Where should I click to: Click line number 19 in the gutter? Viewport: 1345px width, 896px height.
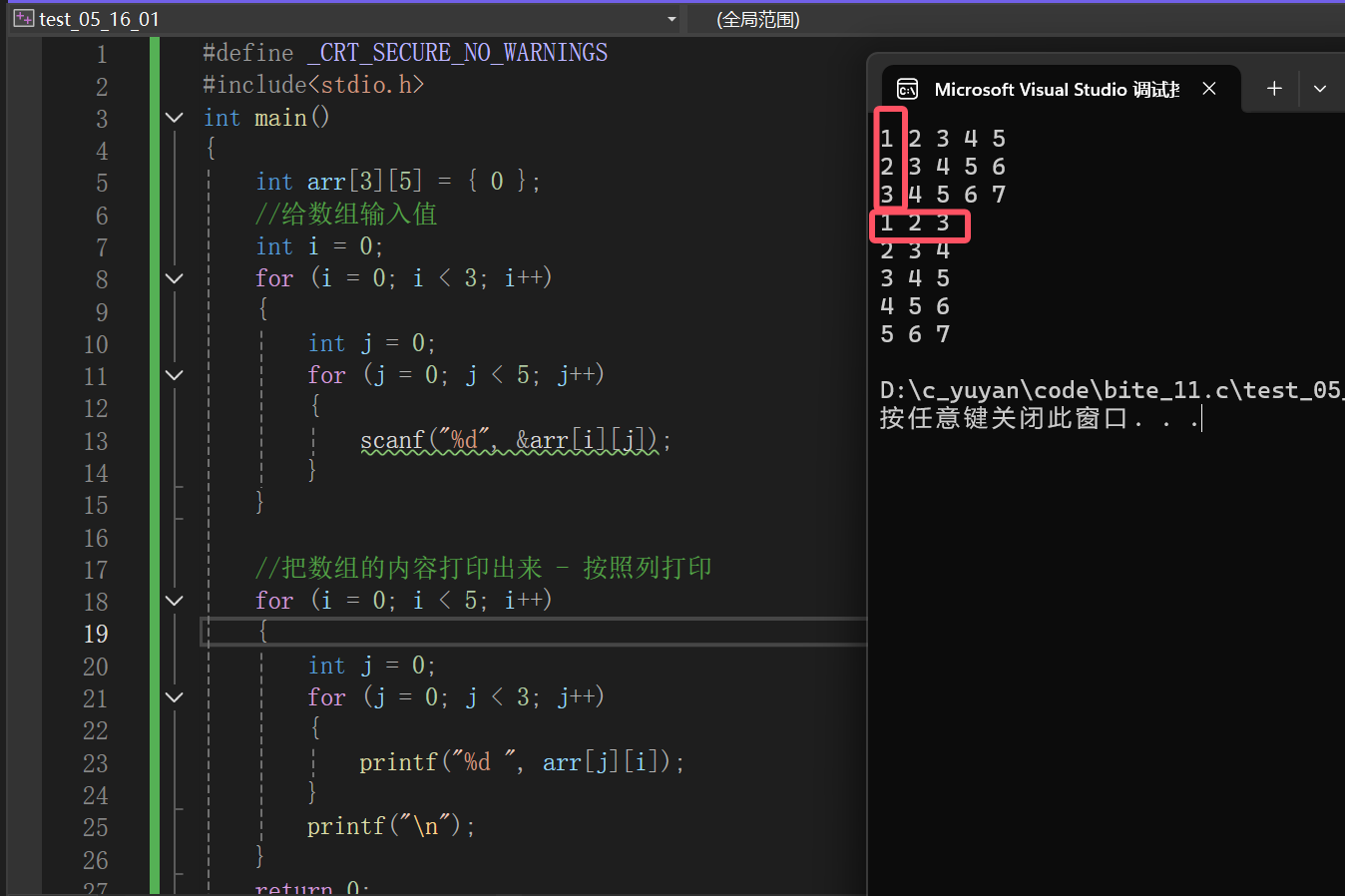96,634
